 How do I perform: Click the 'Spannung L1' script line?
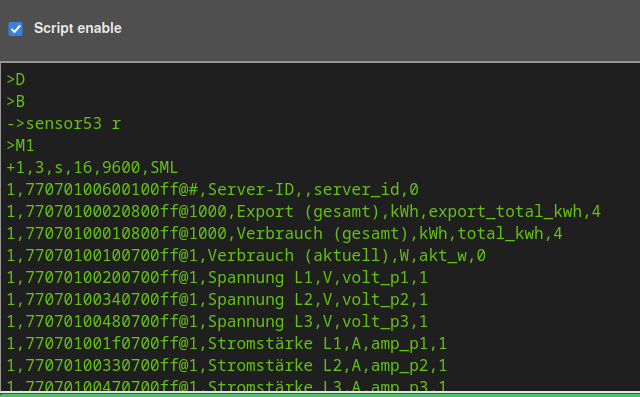(217, 278)
